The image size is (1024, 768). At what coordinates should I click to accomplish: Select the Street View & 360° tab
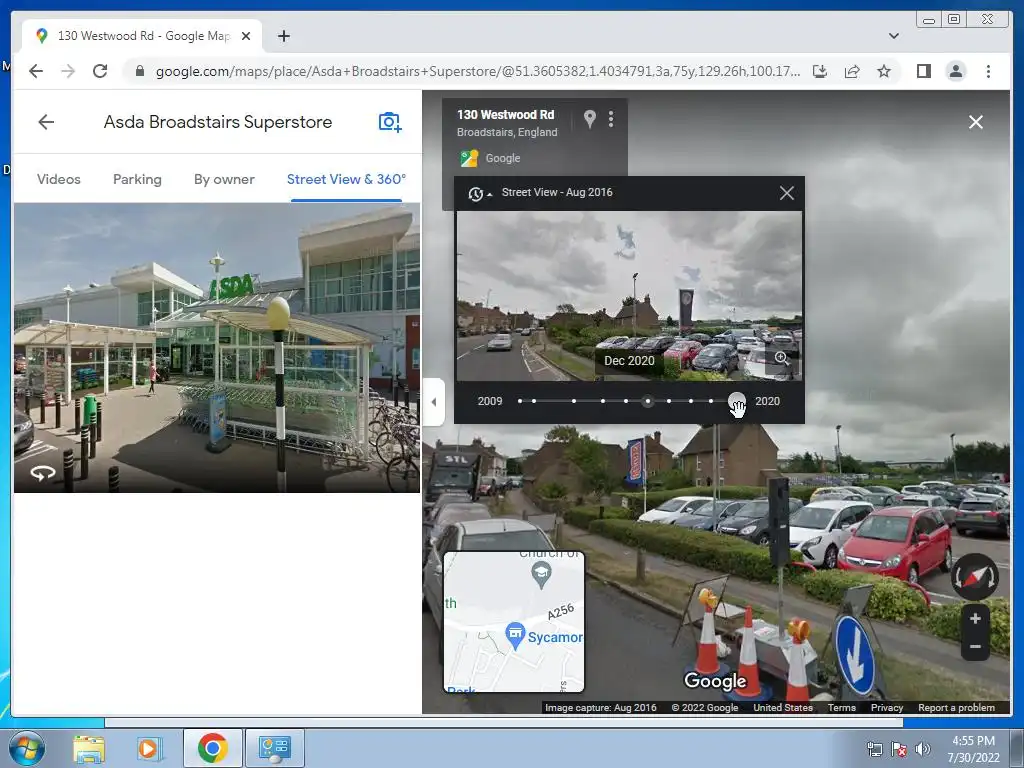(346, 179)
